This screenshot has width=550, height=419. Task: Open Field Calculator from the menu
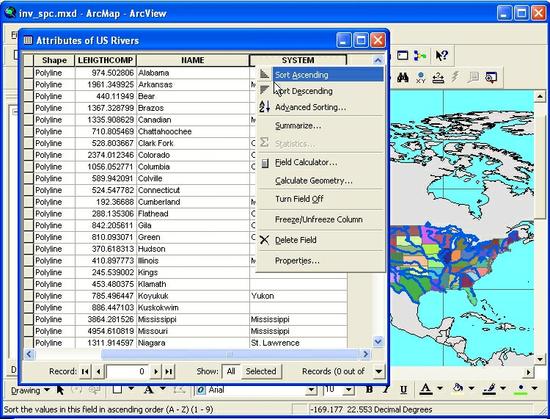[306, 163]
